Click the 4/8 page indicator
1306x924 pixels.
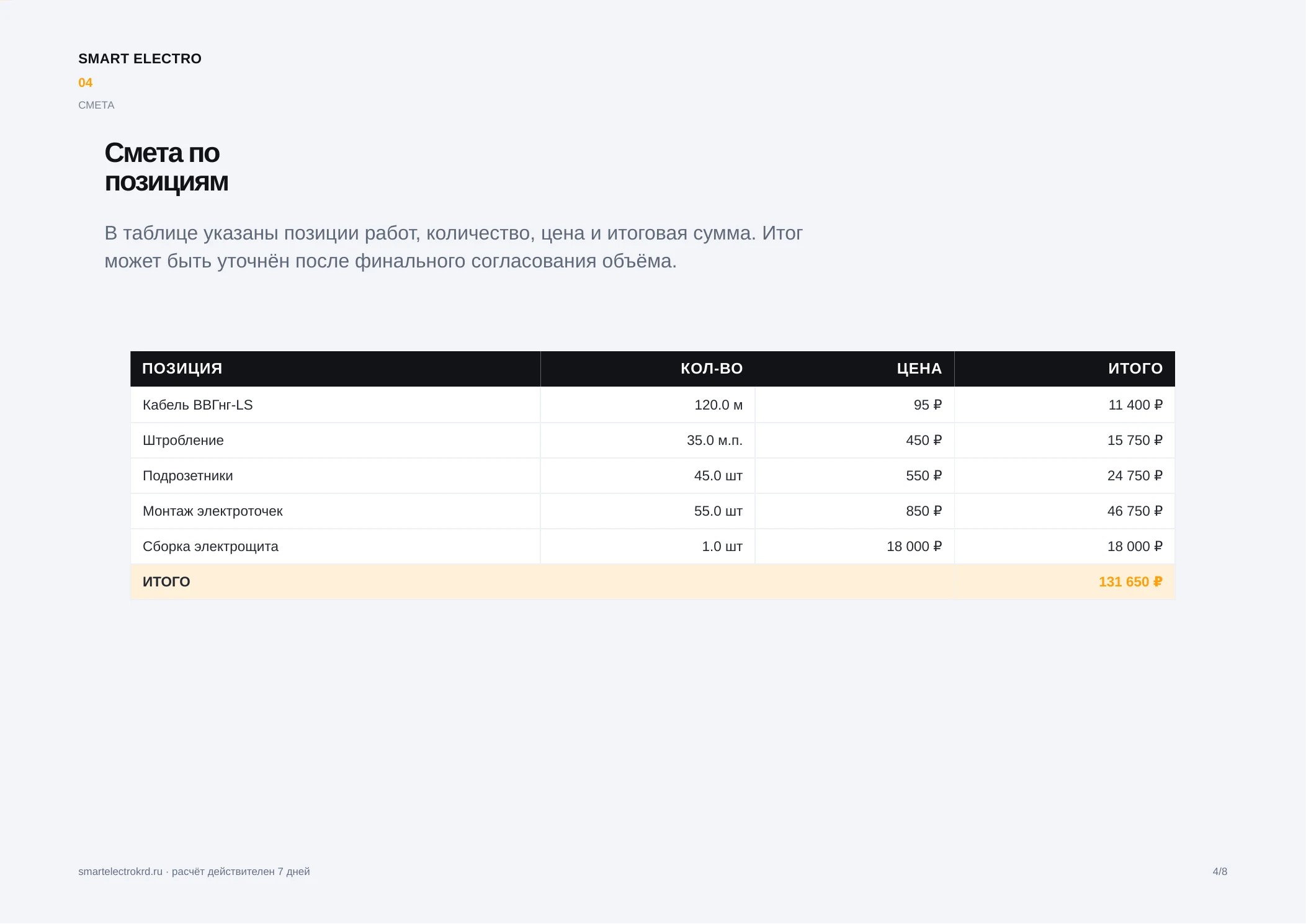1220,872
